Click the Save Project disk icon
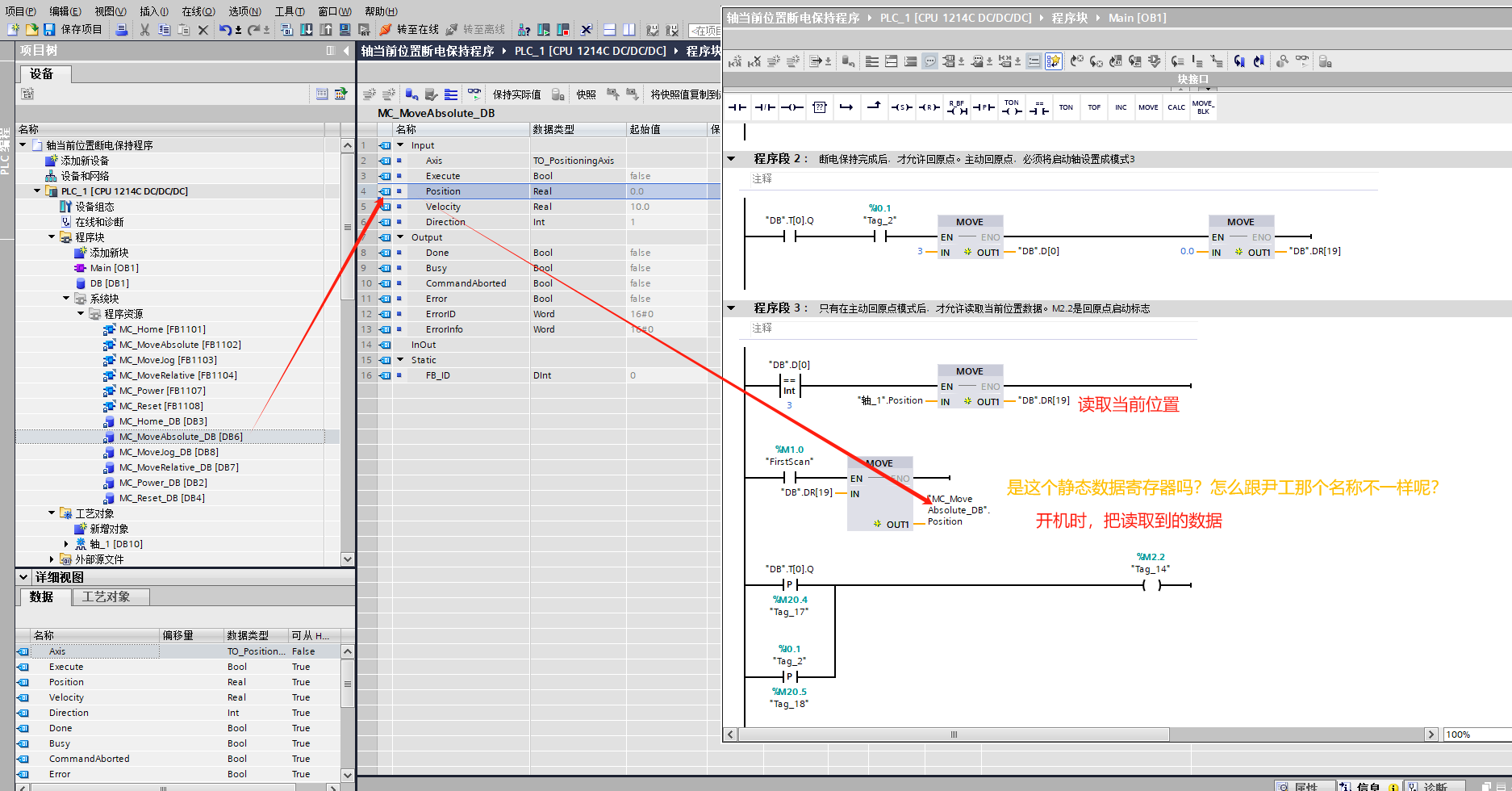The height and width of the screenshot is (791, 1512). point(49,30)
